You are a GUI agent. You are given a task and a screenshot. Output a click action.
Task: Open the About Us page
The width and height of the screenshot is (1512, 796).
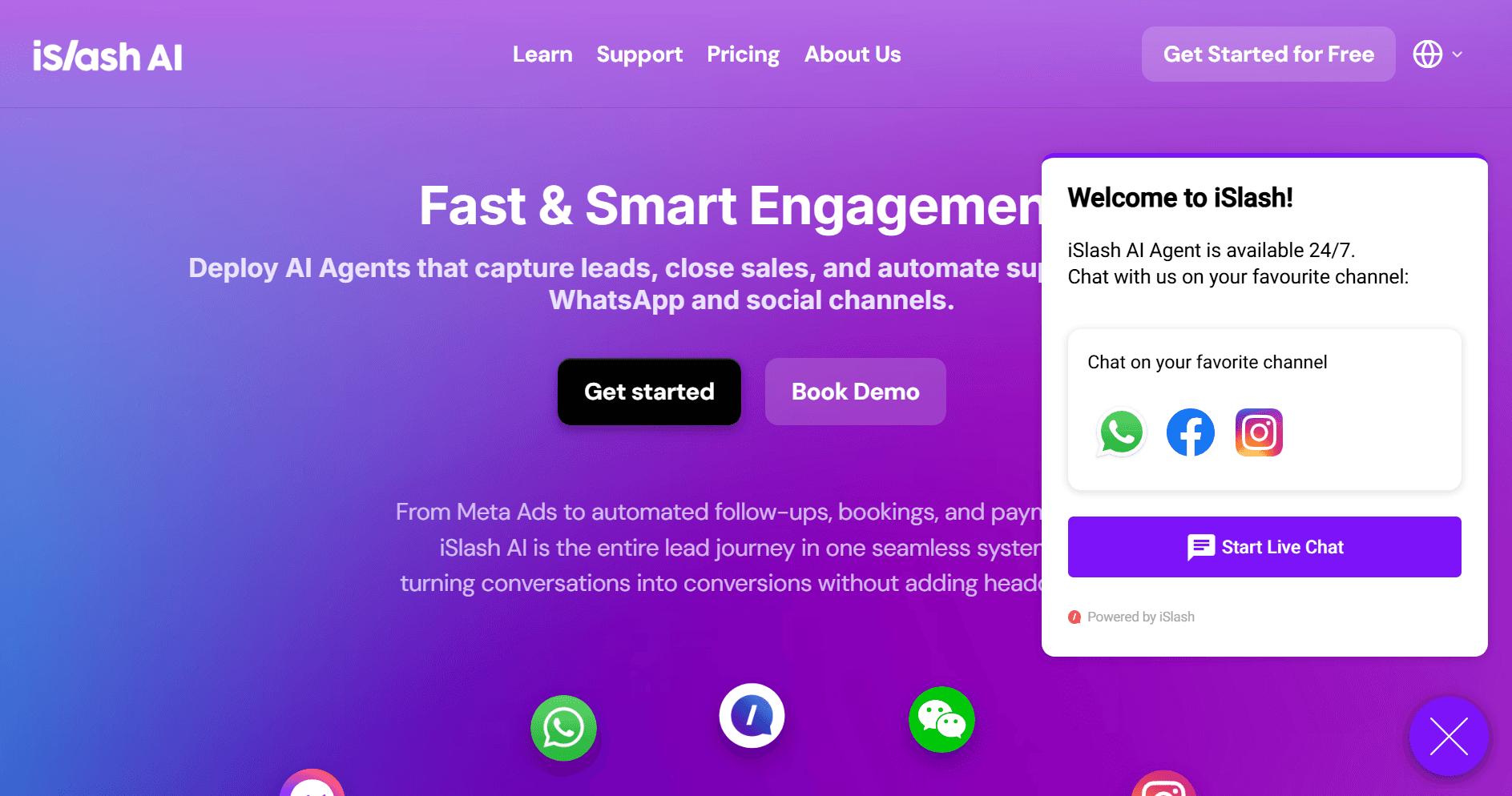coord(853,54)
